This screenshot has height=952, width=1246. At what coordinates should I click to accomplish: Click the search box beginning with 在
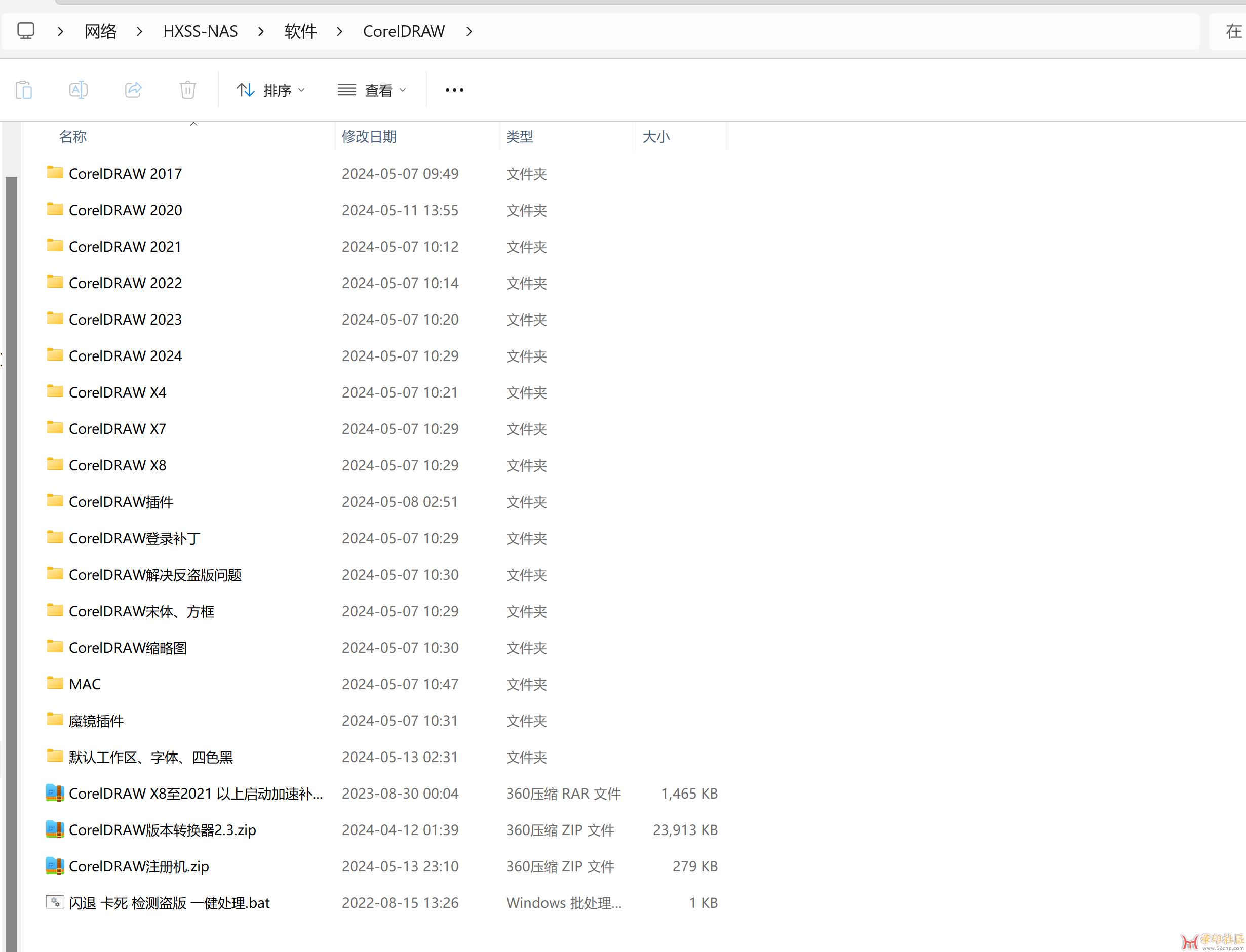1228,31
